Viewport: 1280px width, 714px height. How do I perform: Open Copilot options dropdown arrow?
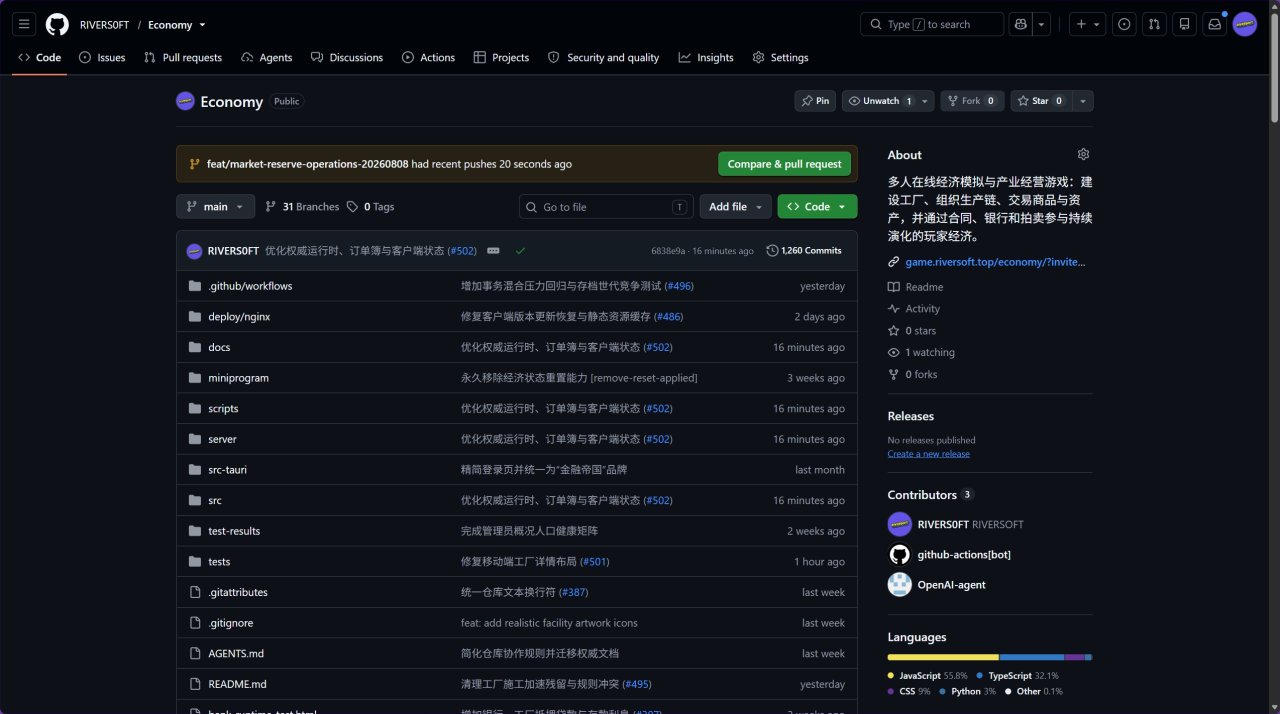tap(1042, 24)
